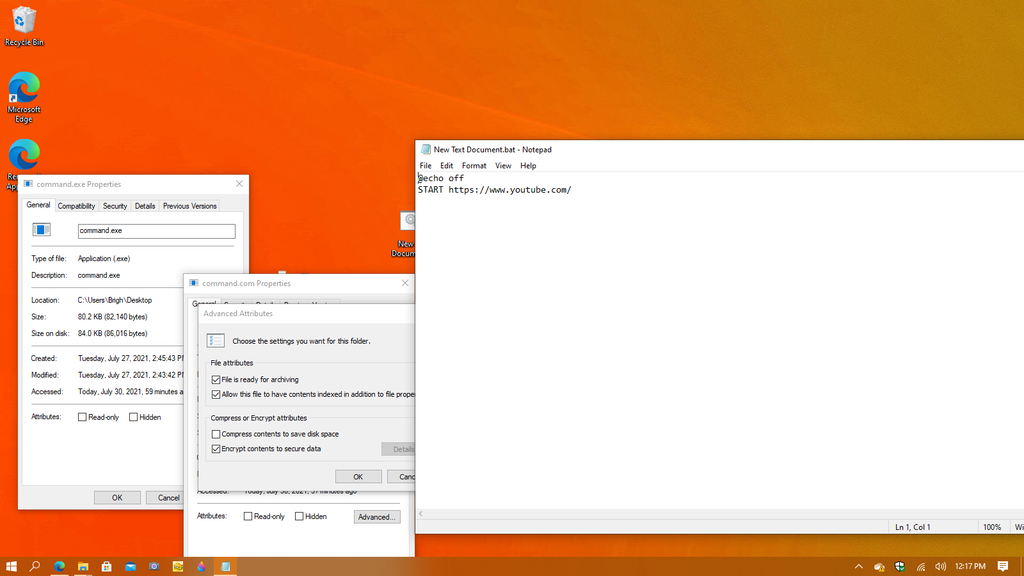Click OK in Advanced Attributes dialog
This screenshot has width=1024, height=576.
click(x=358, y=477)
